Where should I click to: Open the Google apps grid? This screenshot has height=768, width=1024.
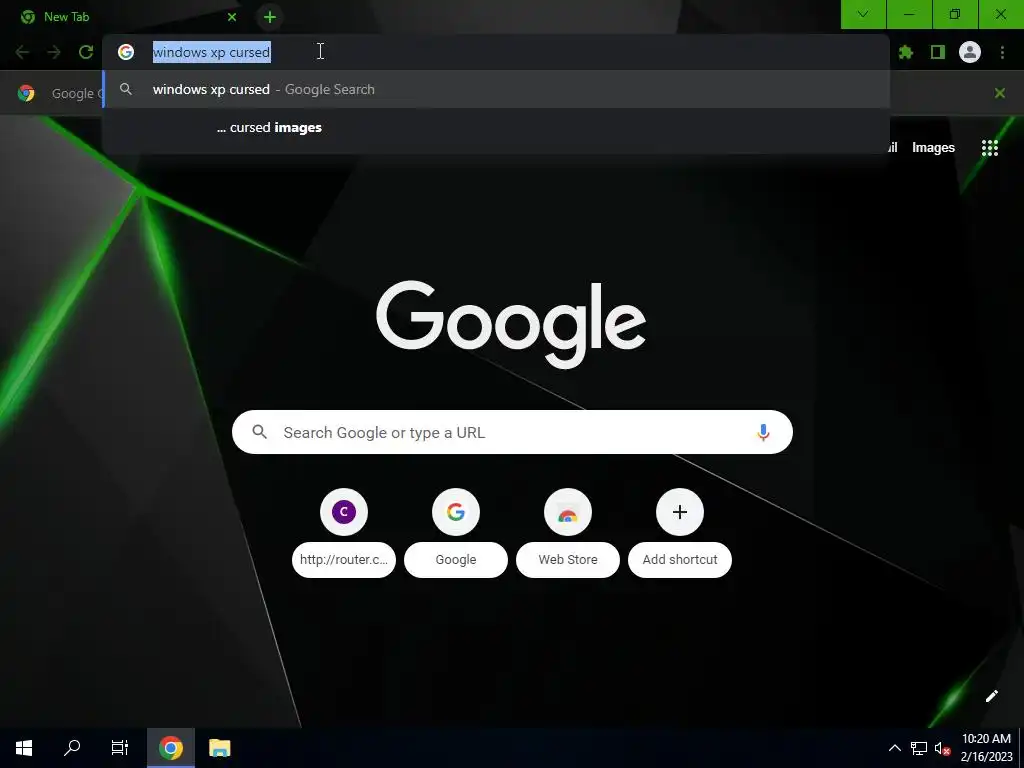990,148
